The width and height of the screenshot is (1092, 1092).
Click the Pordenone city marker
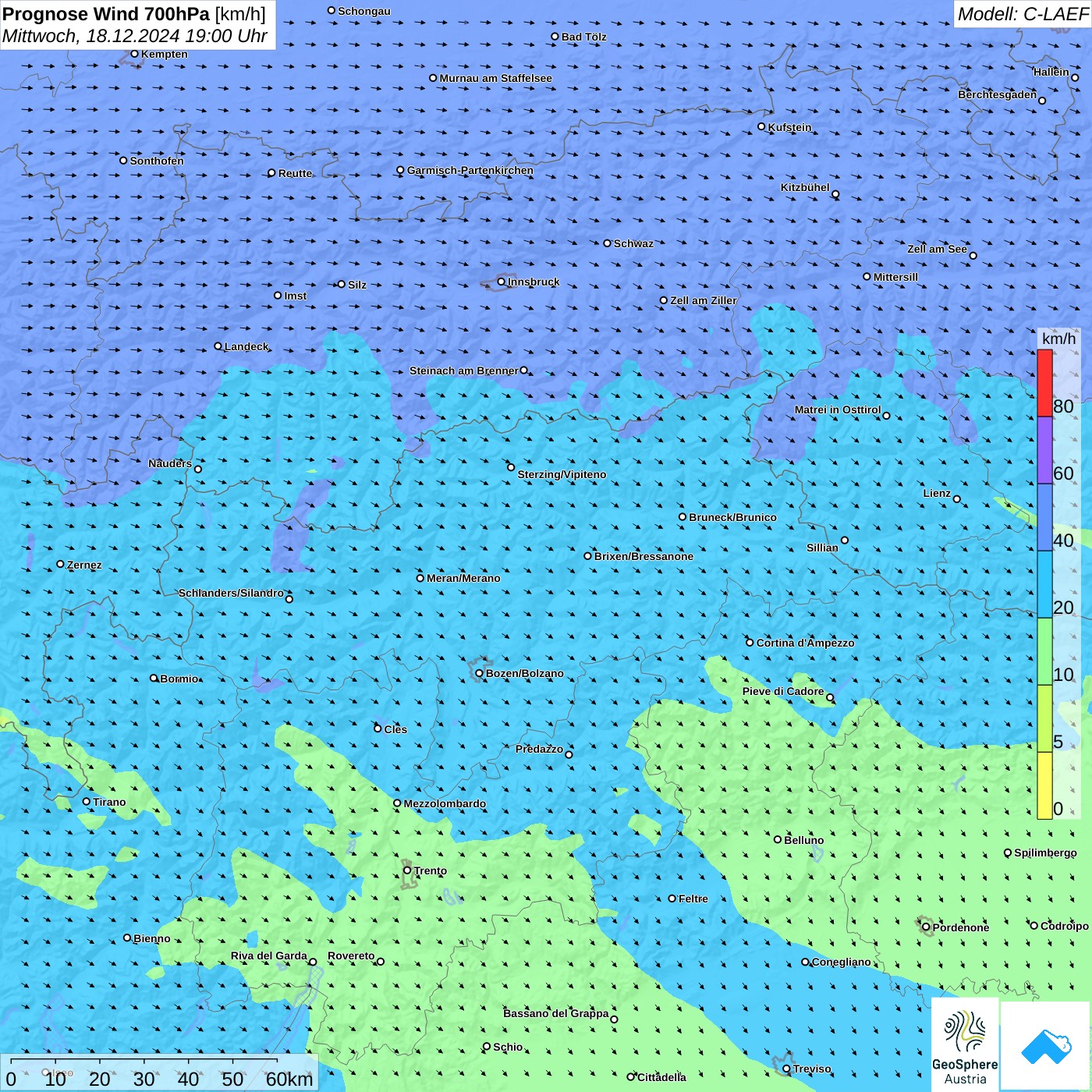point(927,927)
